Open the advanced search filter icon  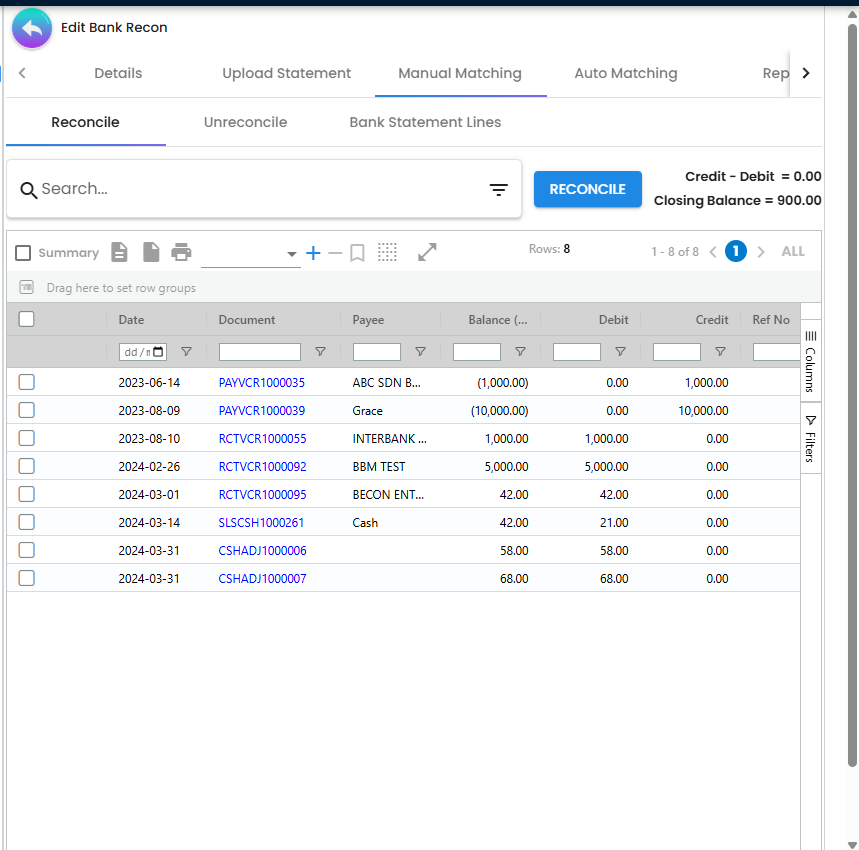tap(498, 189)
